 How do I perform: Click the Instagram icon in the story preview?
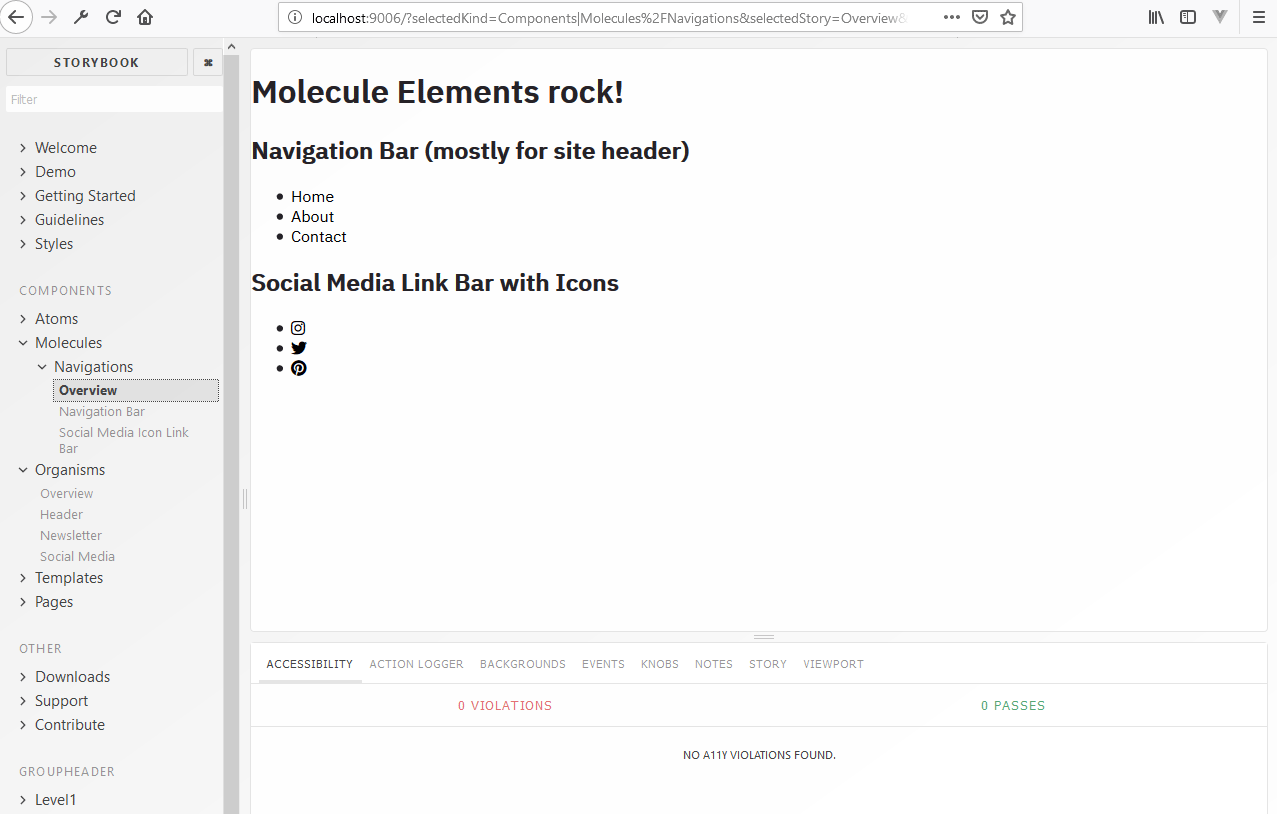298,327
